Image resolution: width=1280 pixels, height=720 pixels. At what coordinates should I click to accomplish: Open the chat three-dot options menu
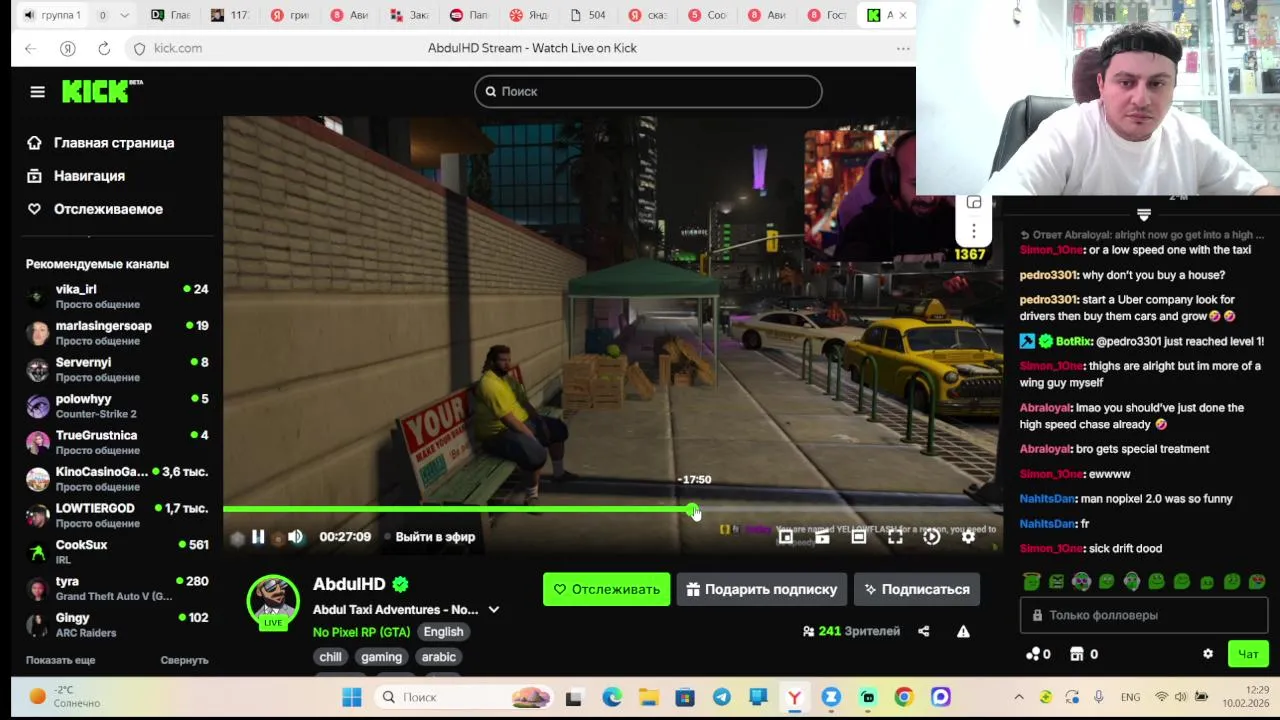click(974, 231)
